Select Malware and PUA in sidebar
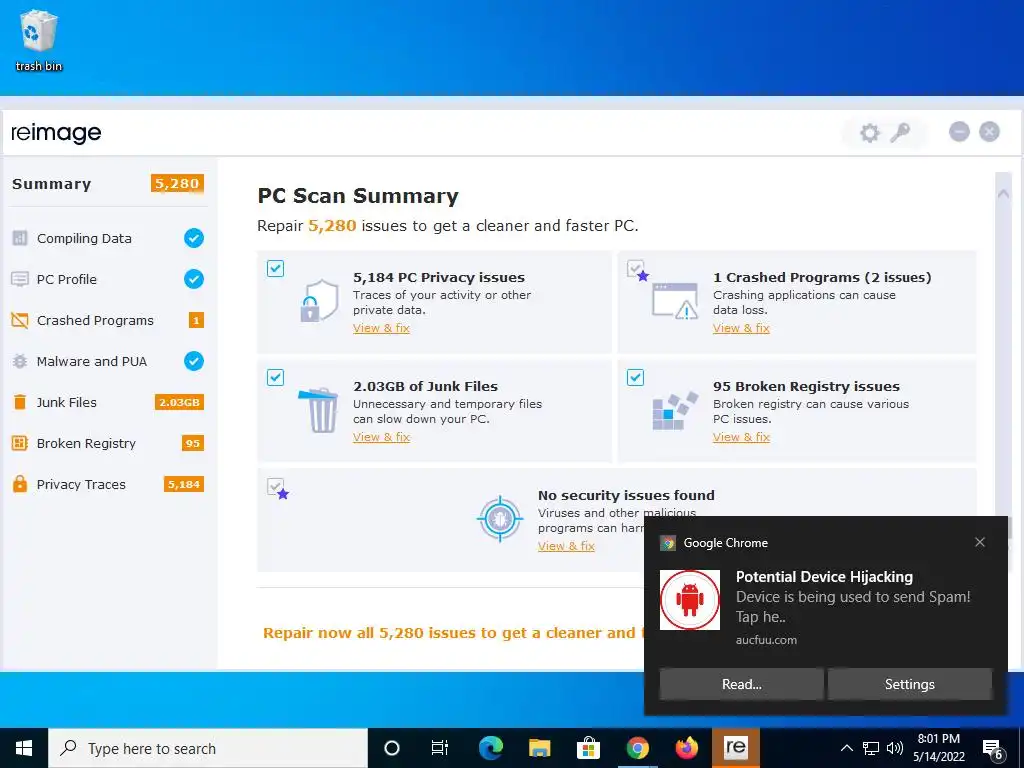Image resolution: width=1024 pixels, height=768 pixels. pos(108,361)
